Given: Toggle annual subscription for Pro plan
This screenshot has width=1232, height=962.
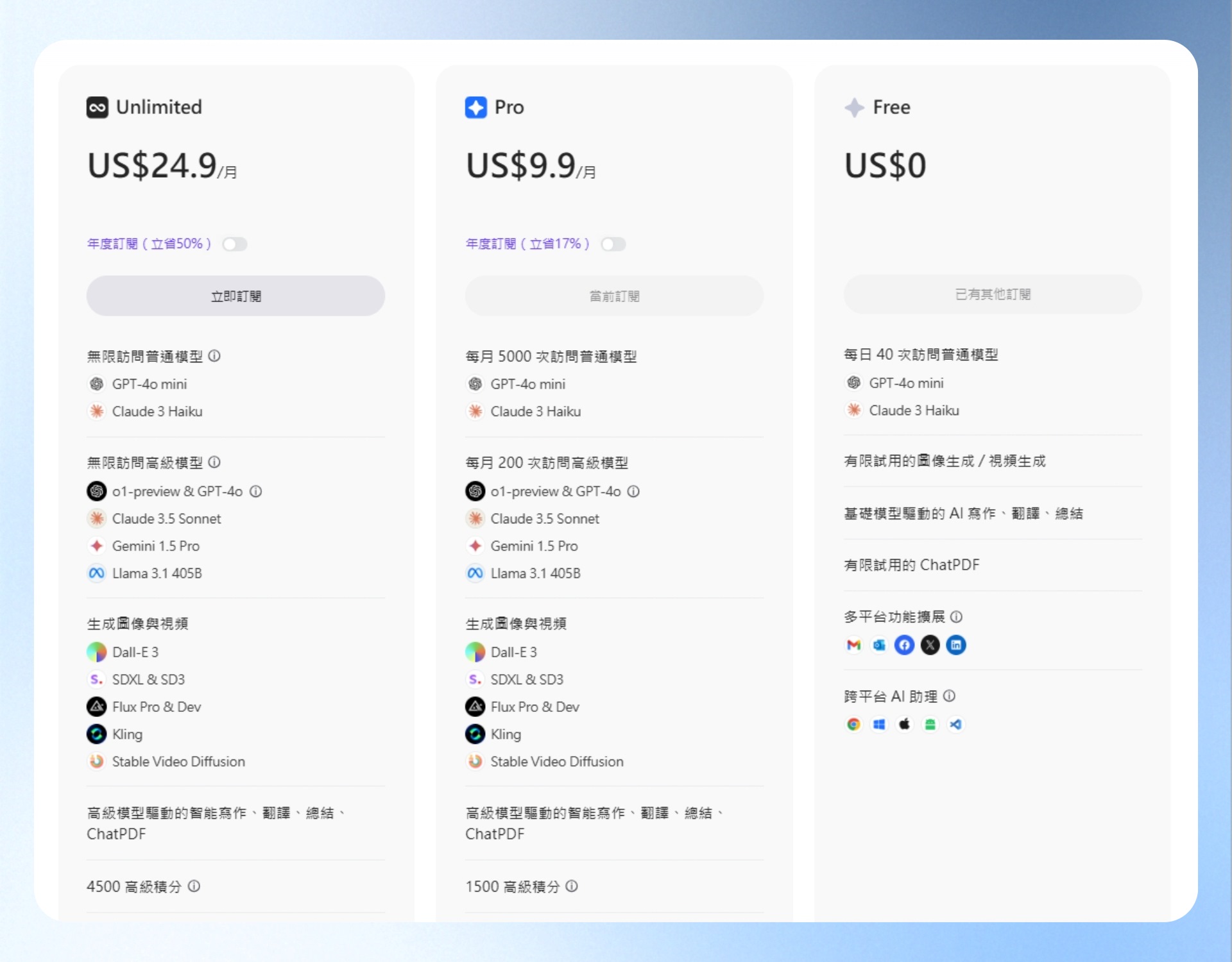Looking at the screenshot, I should 613,244.
